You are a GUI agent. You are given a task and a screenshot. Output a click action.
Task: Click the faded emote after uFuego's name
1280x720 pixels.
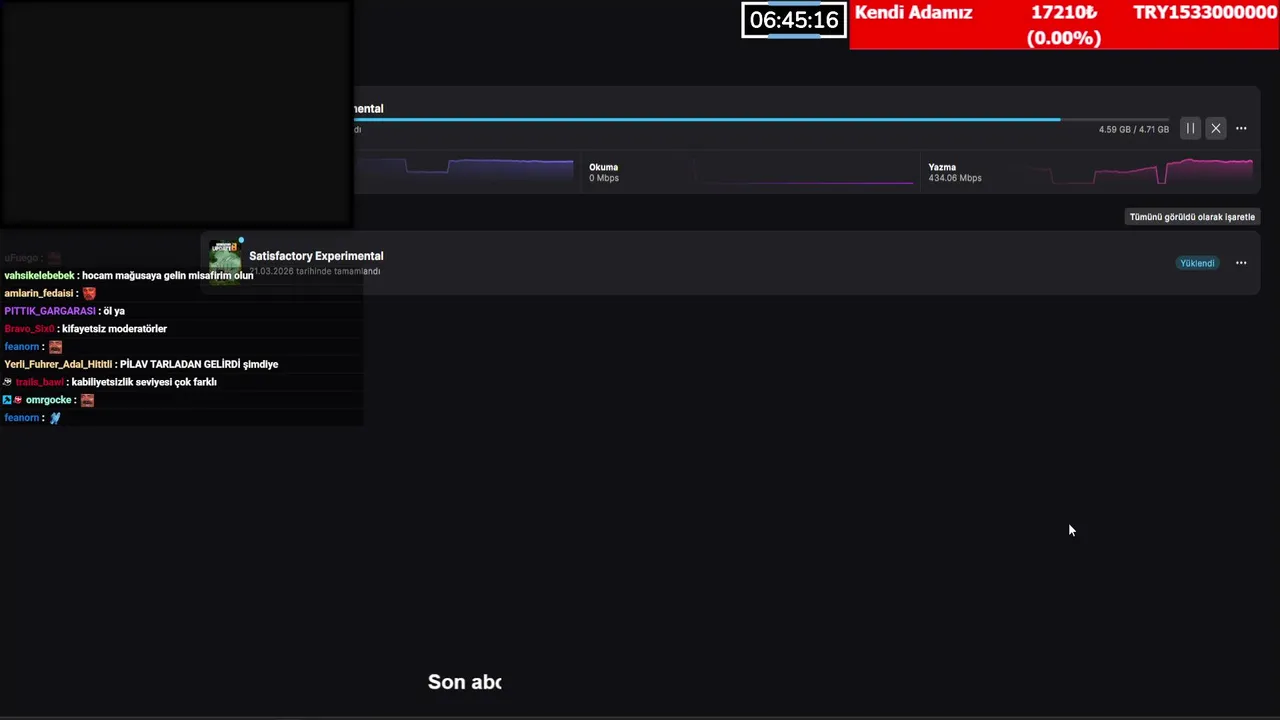pyautogui.click(x=54, y=258)
